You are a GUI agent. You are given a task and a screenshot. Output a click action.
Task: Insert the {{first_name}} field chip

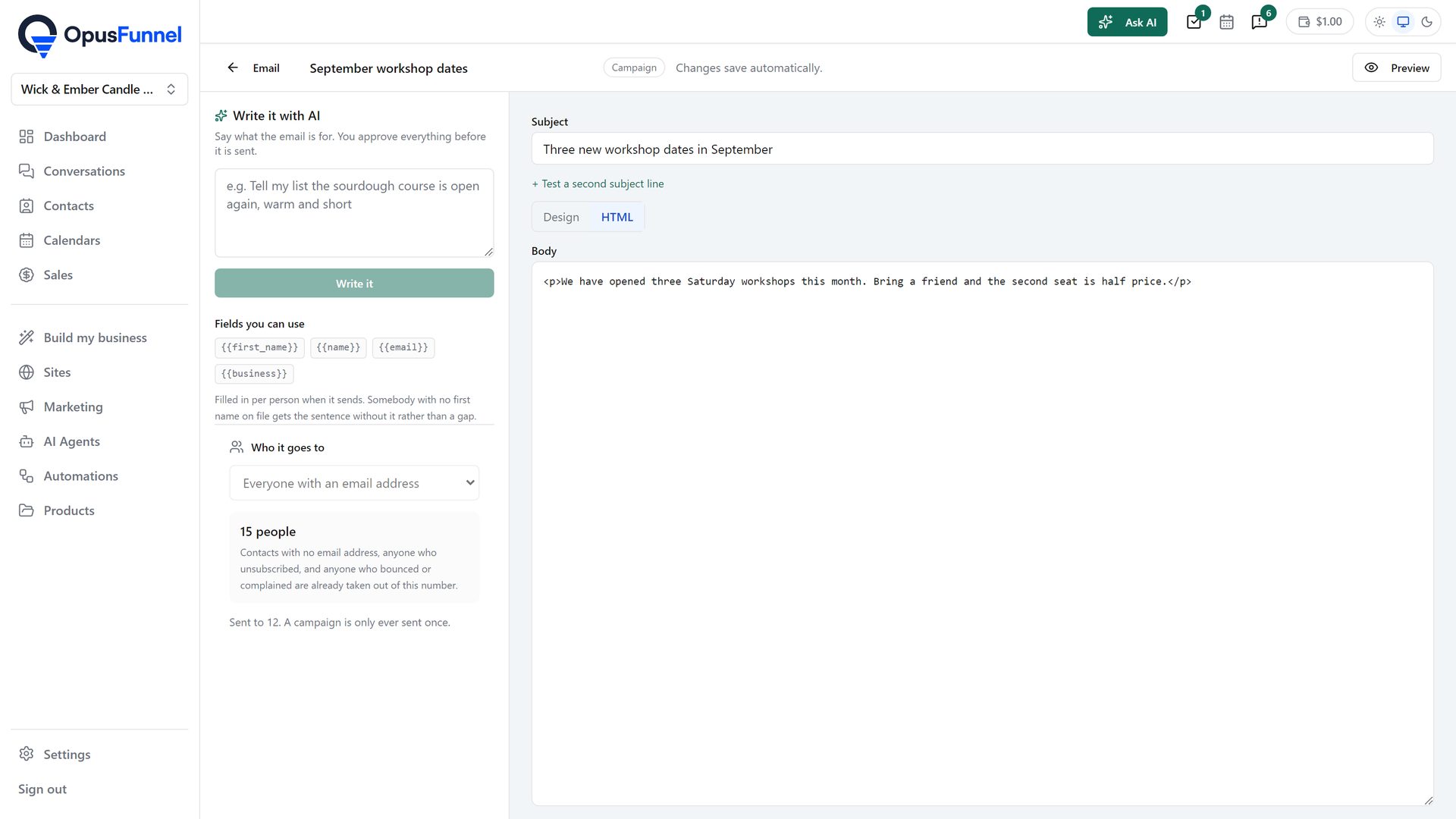[259, 347]
